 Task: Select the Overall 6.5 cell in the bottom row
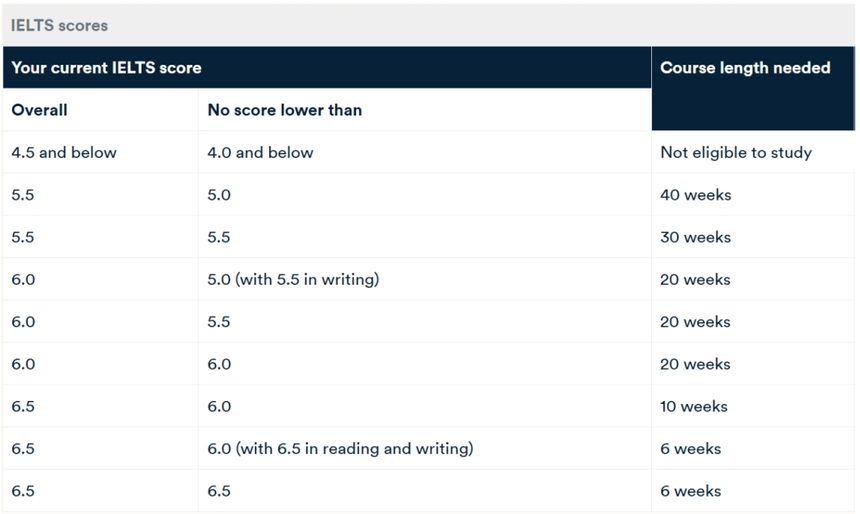tap(23, 491)
